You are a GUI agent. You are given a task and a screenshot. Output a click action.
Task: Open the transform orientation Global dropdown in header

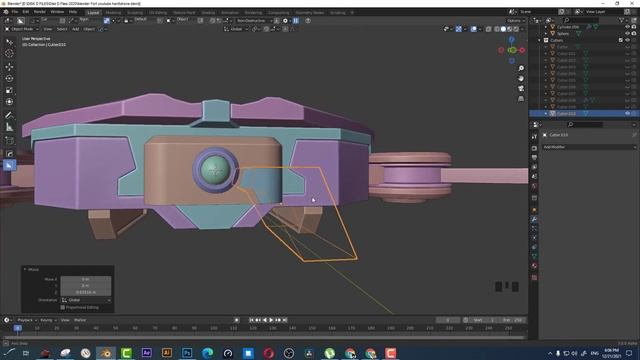click(x=236, y=29)
